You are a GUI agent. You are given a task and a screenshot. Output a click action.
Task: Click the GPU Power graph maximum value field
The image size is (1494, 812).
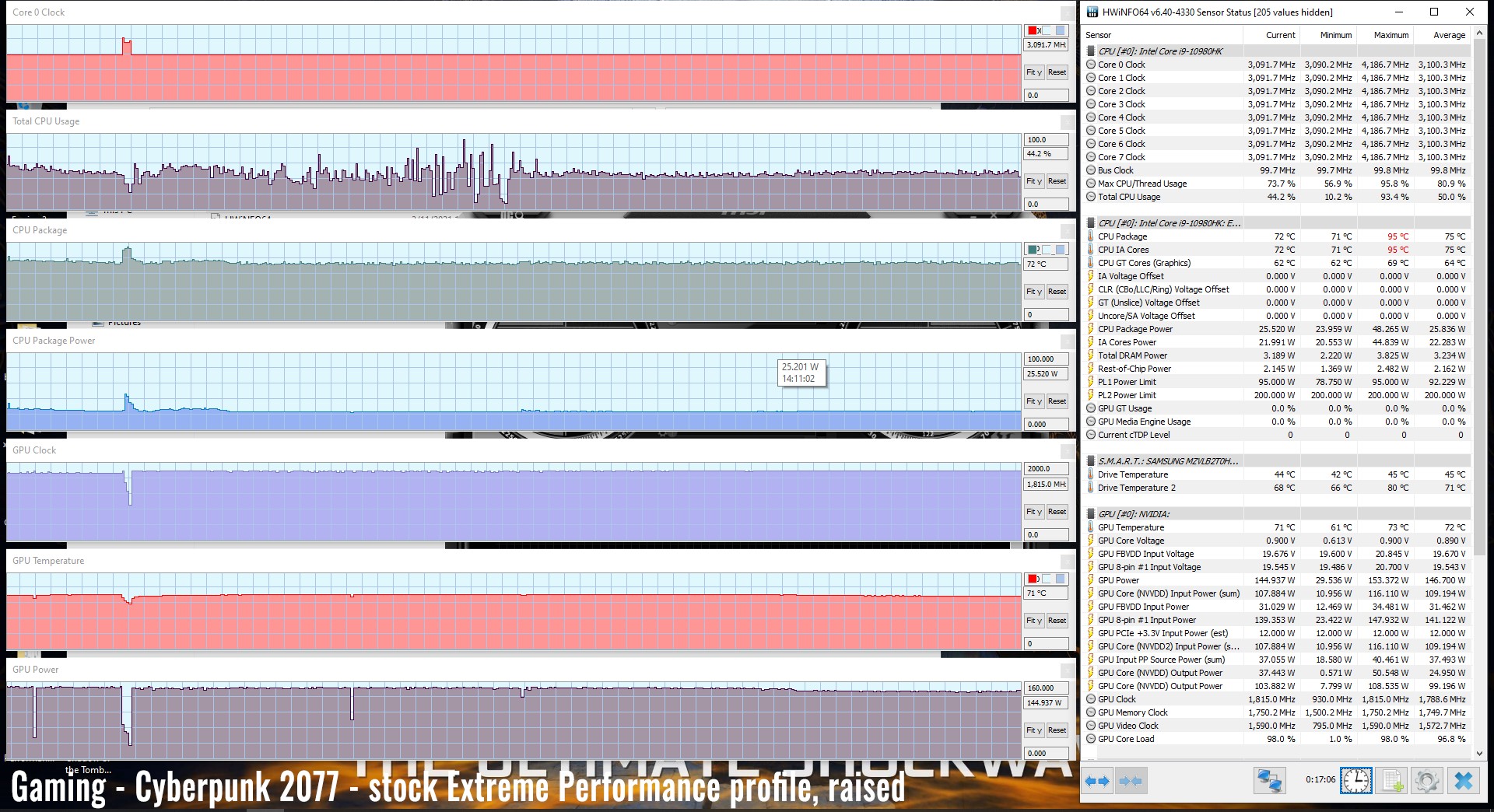click(1045, 688)
